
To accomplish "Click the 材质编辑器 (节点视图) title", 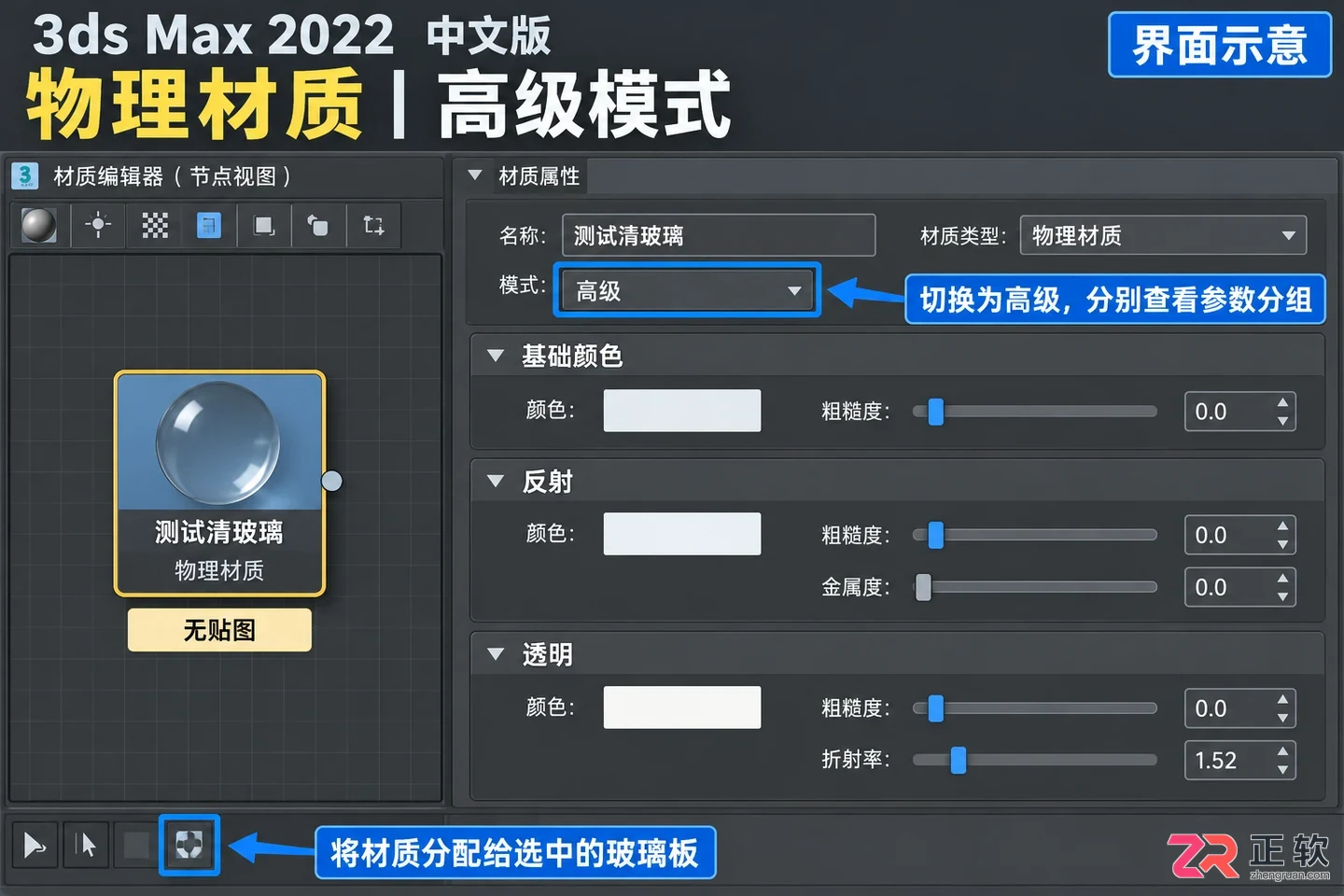I will (172, 175).
